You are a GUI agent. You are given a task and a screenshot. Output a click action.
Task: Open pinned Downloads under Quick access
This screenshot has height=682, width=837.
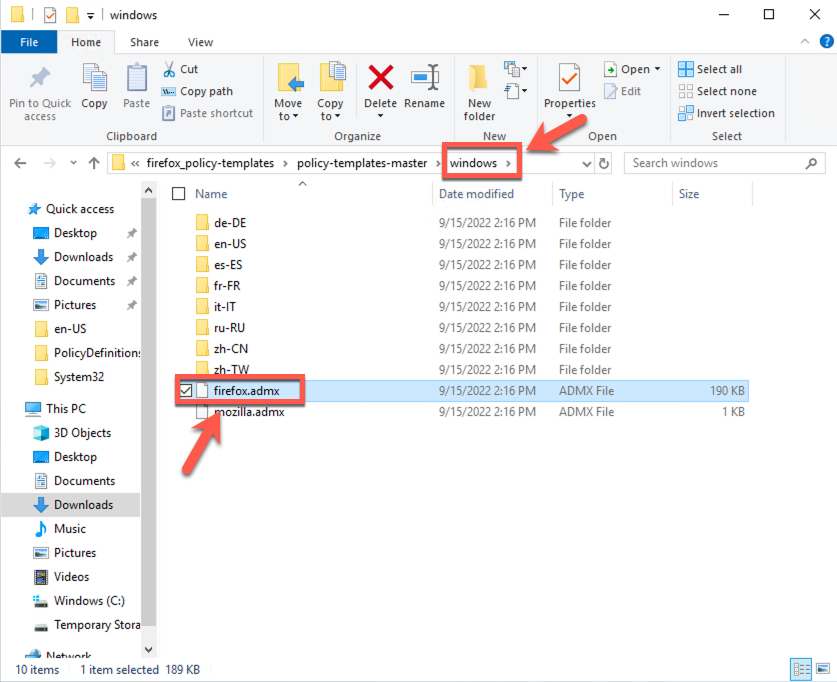pyautogui.click(x=83, y=257)
